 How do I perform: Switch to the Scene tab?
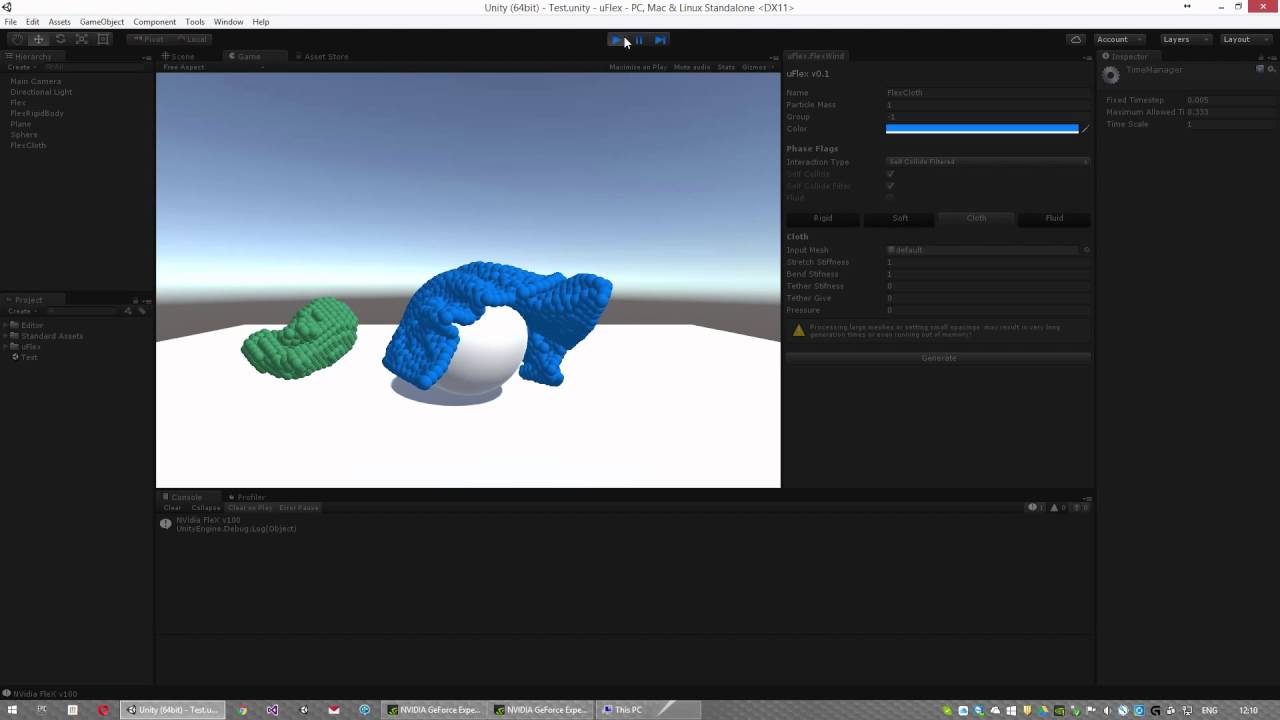(x=178, y=57)
